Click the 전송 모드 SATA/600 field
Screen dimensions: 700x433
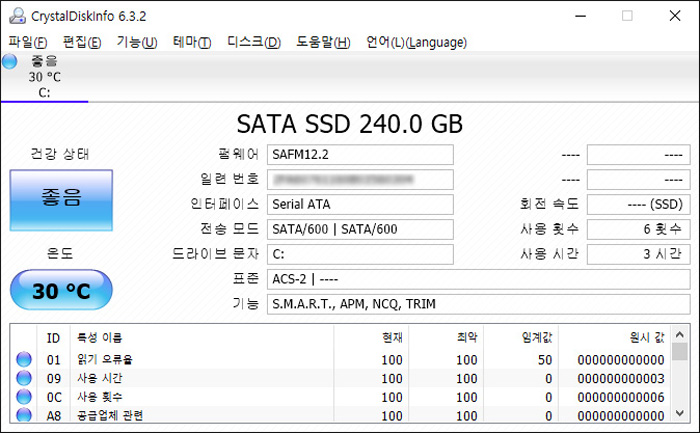(360, 229)
